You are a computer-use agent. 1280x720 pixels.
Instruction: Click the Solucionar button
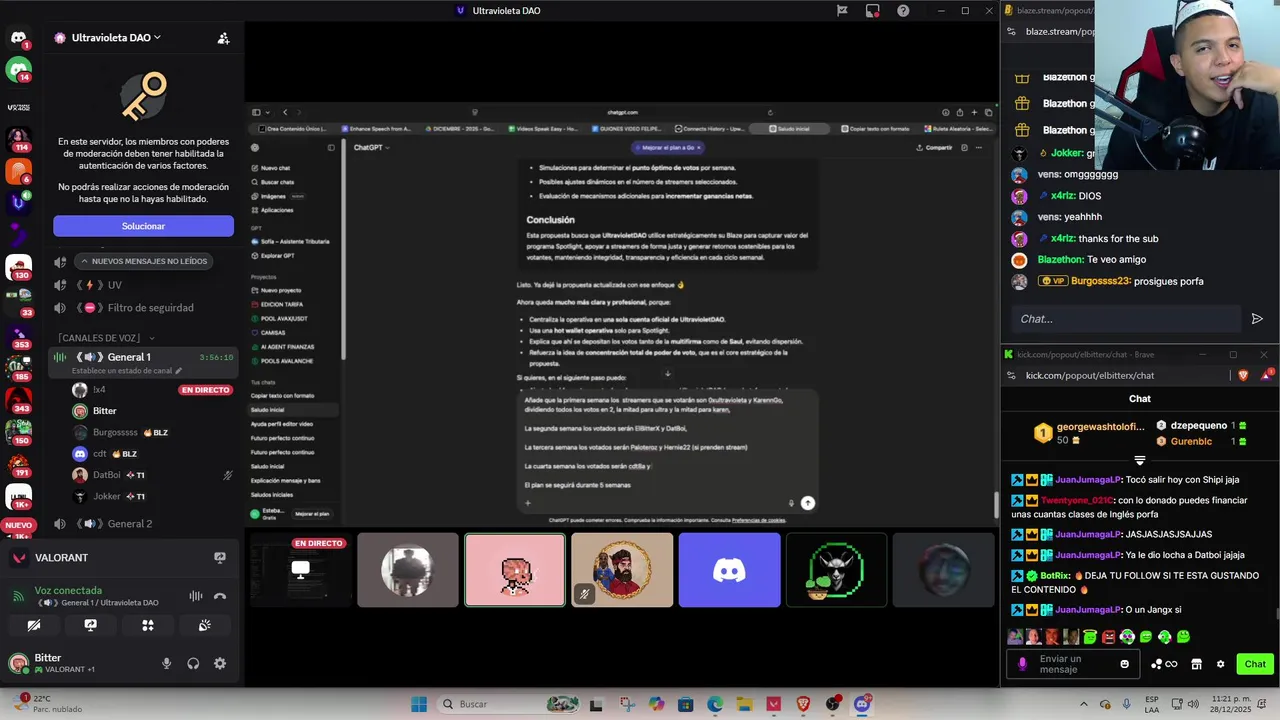143,226
